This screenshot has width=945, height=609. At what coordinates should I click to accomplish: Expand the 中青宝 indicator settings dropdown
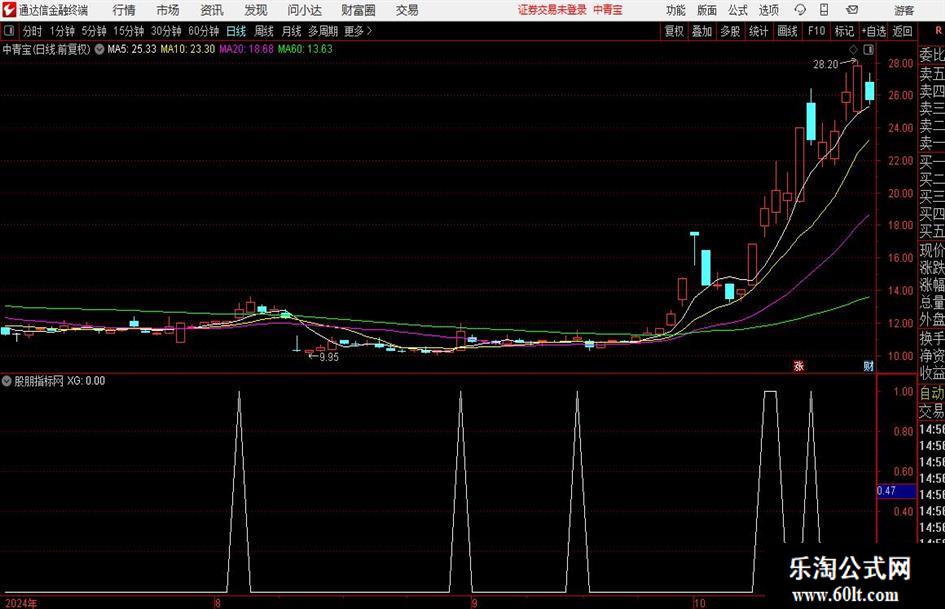[x=99, y=49]
